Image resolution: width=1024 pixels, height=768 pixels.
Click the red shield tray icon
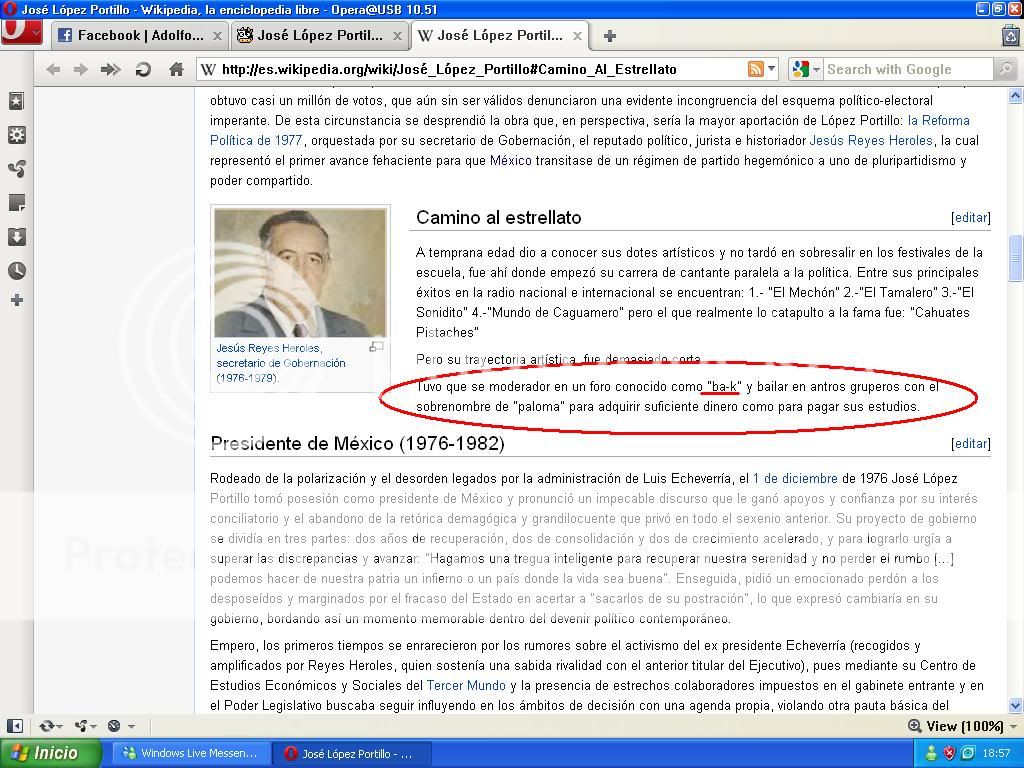950,753
